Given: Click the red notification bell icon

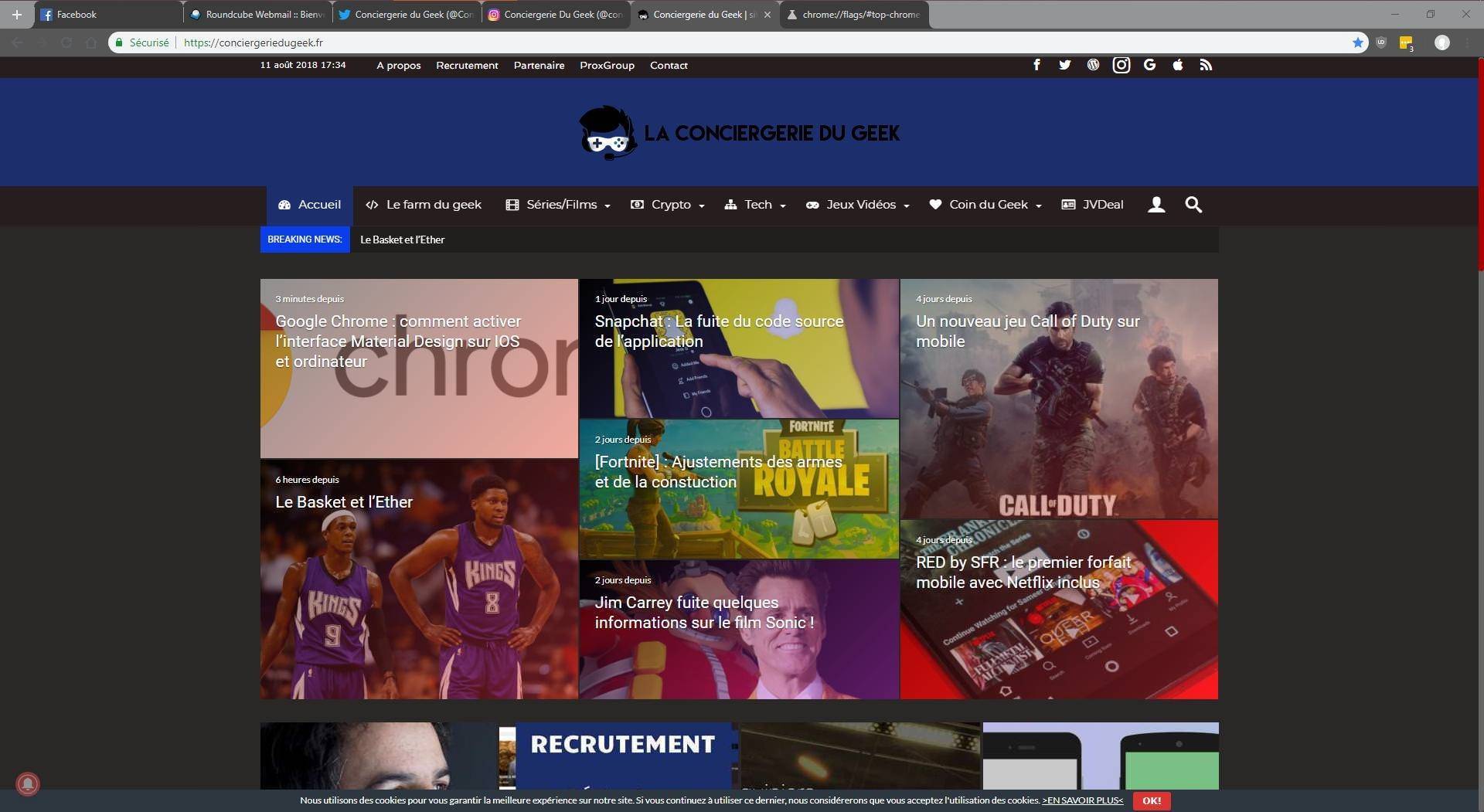Looking at the screenshot, I should pos(28,784).
